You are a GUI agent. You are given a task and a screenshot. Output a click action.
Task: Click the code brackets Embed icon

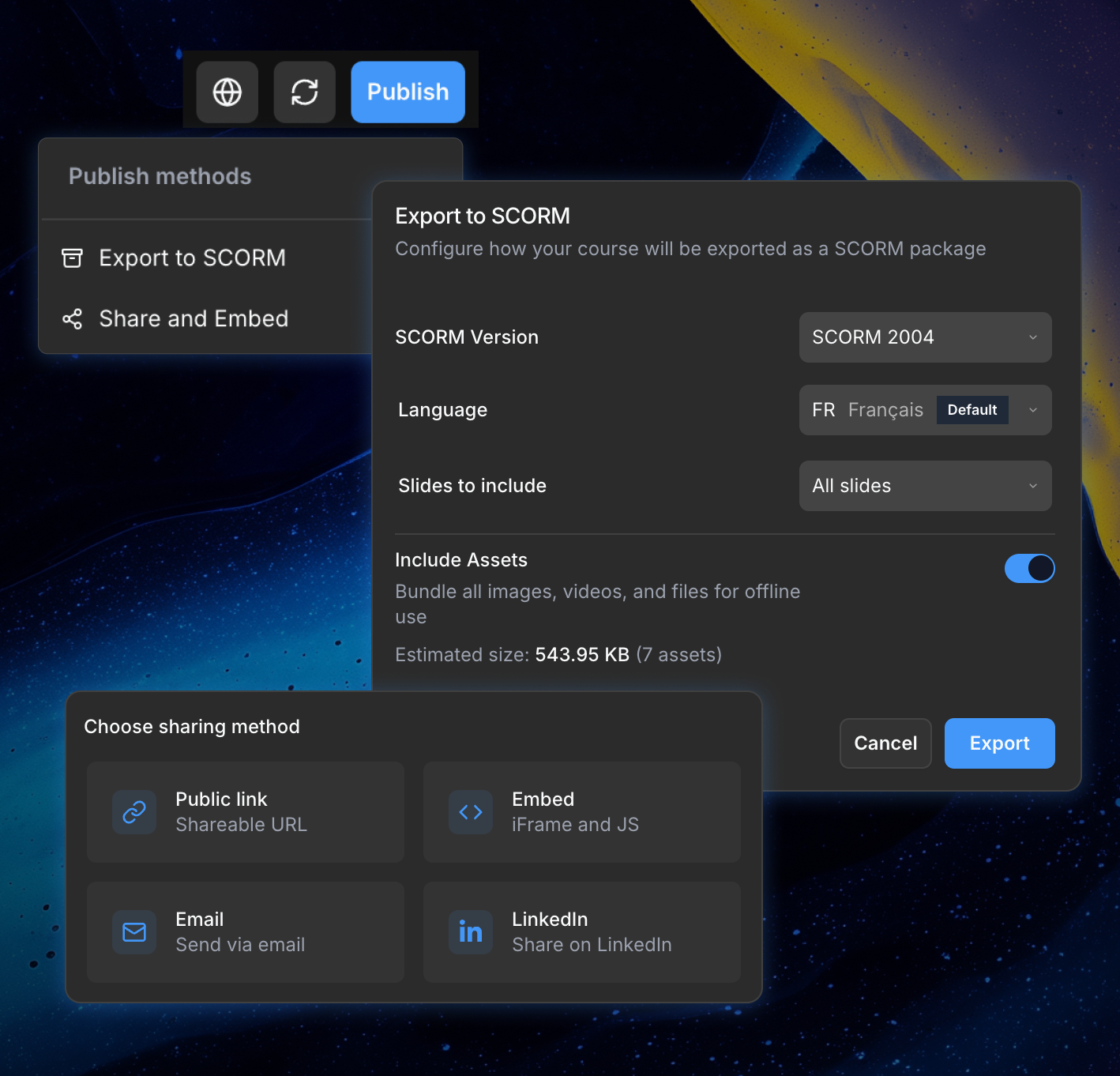[471, 812]
